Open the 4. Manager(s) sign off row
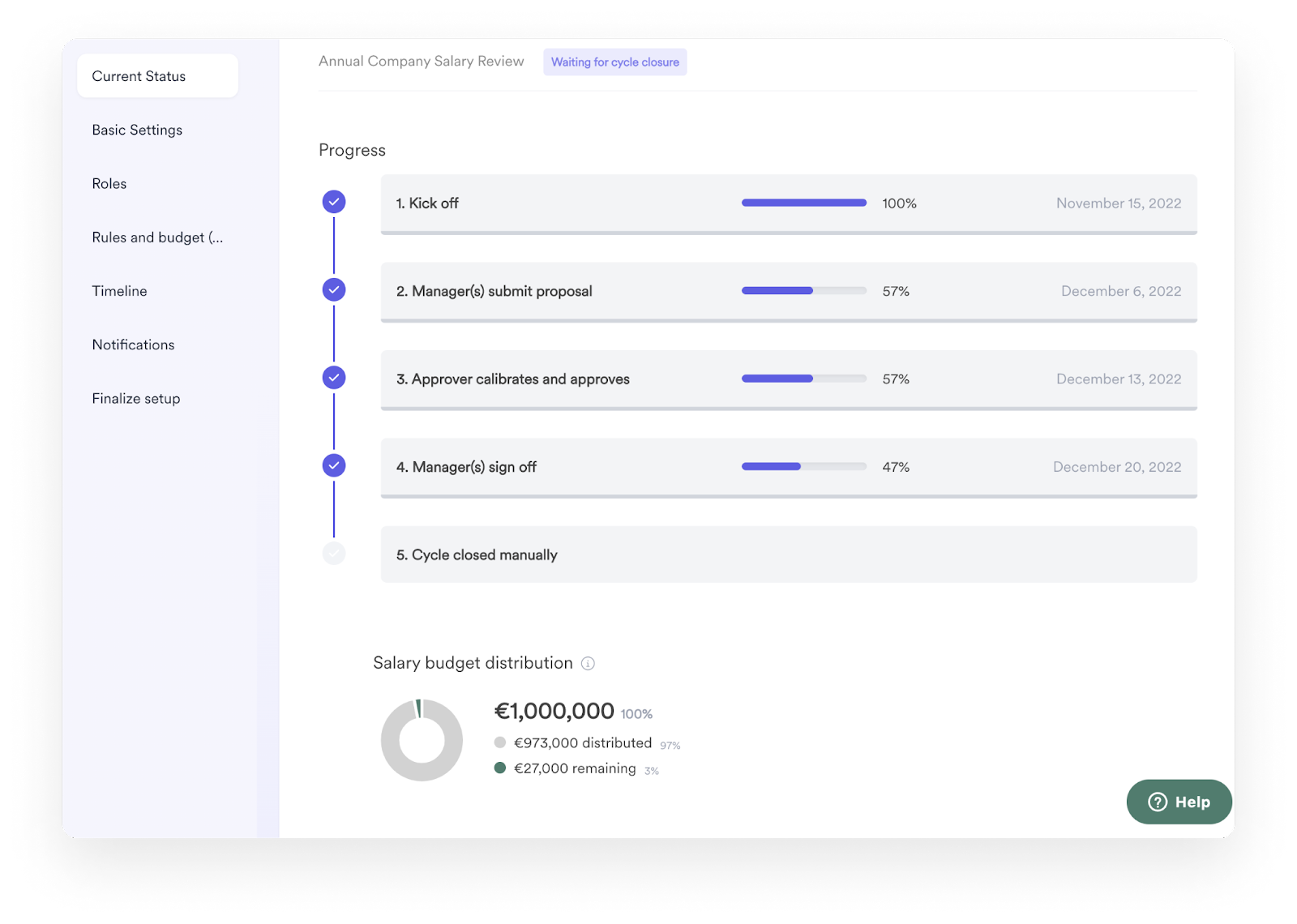The width and height of the screenshot is (1297, 924). coord(789,468)
